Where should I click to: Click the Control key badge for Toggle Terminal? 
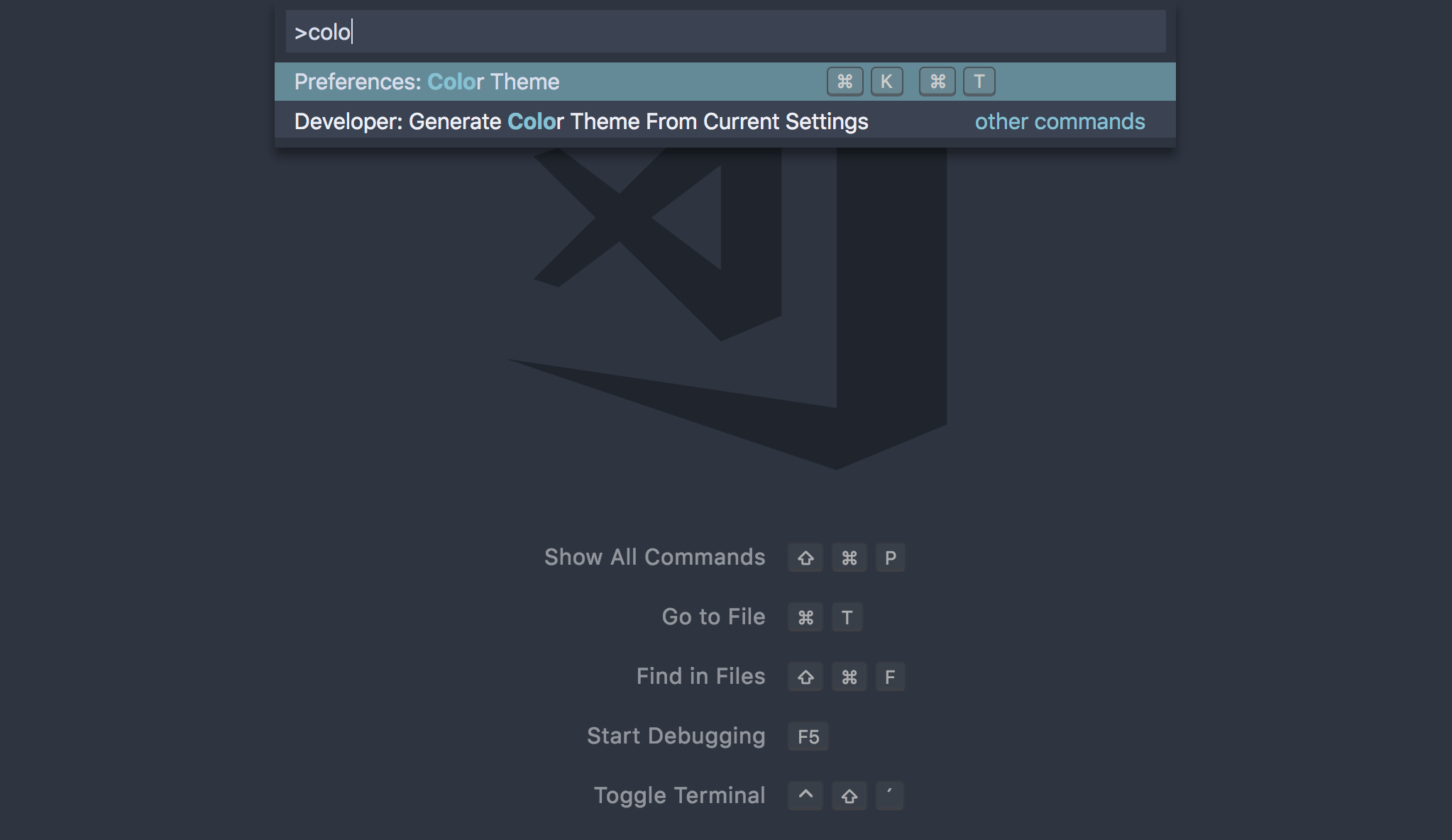[x=805, y=796]
